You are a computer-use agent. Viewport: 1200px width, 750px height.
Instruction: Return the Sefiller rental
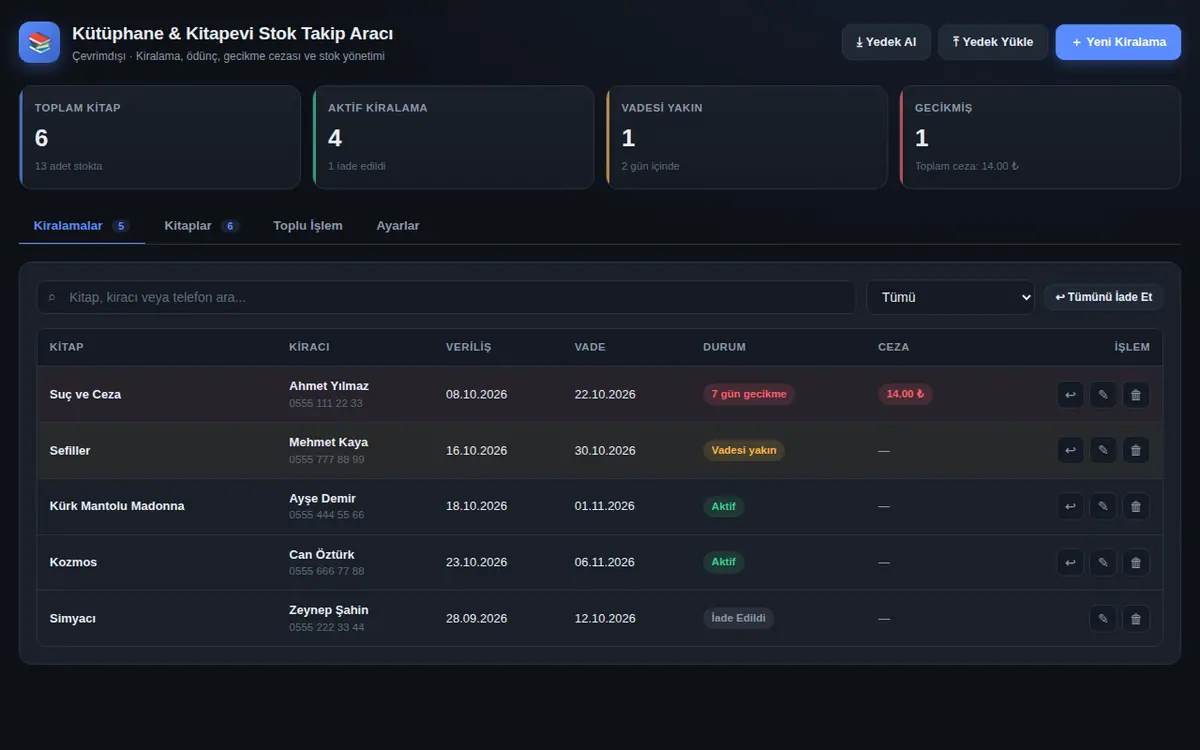(1070, 450)
